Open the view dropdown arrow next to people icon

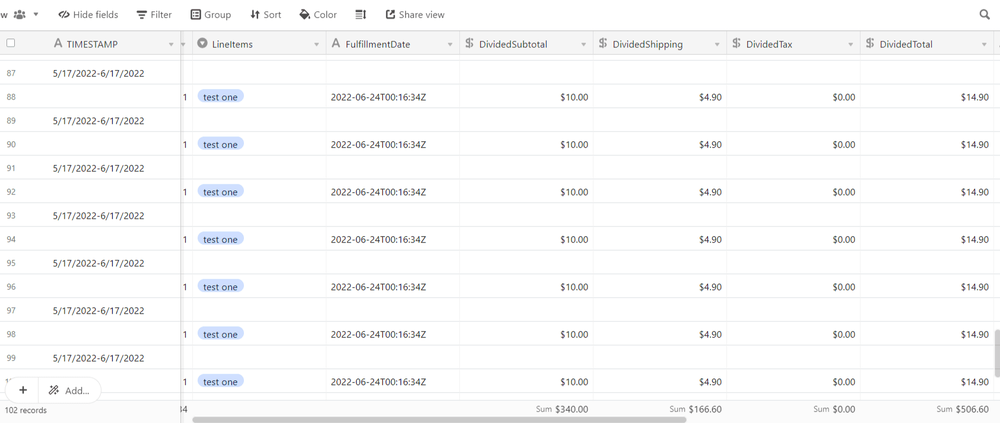tap(36, 14)
